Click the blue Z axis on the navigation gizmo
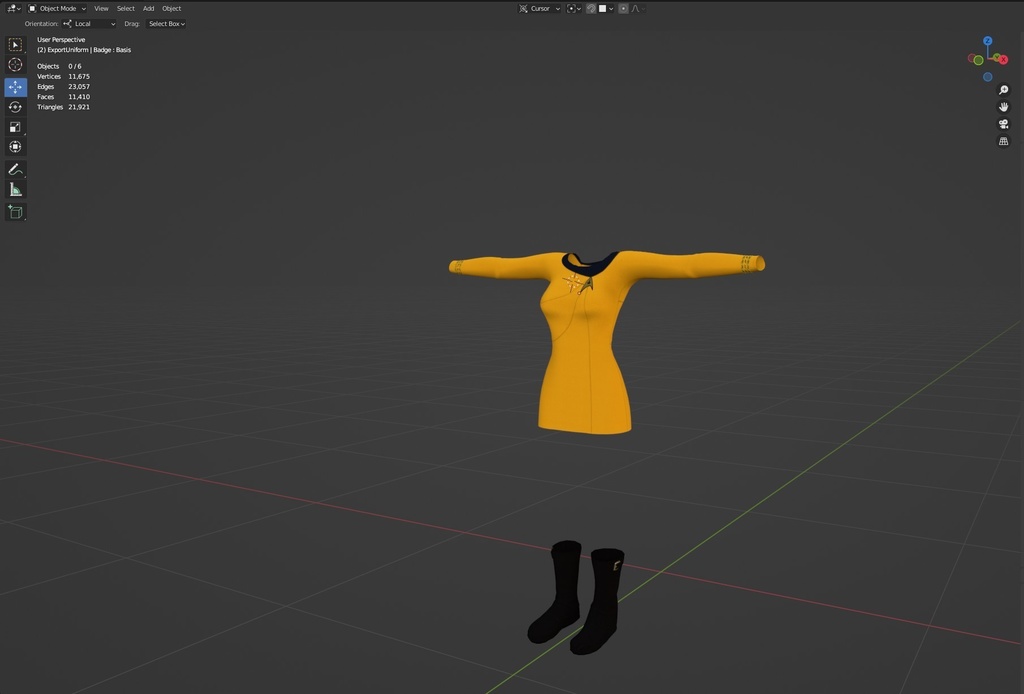The width and height of the screenshot is (1024, 694). 987,40
